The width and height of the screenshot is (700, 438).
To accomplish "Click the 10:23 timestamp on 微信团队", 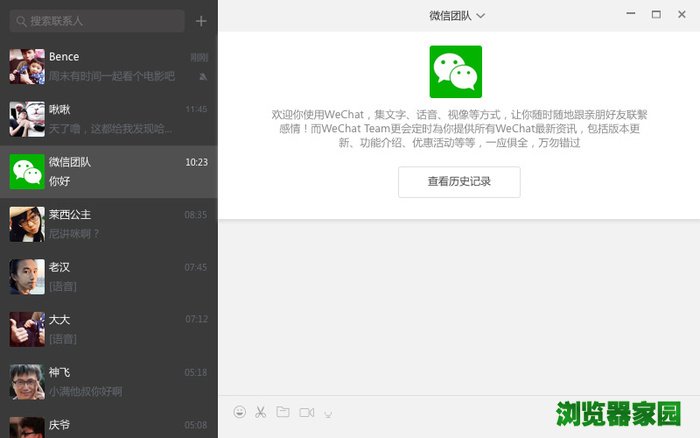I will pos(196,162).
